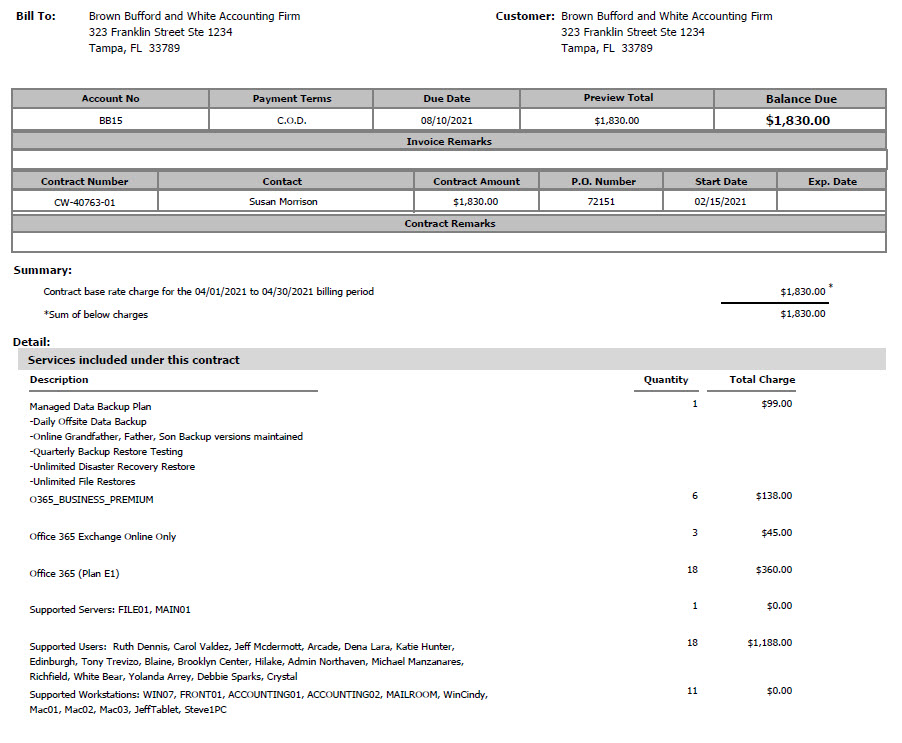The height and width of the screenshot is (743, 902).
Task: Click the $138.00 charge
Action: (774, 496)
